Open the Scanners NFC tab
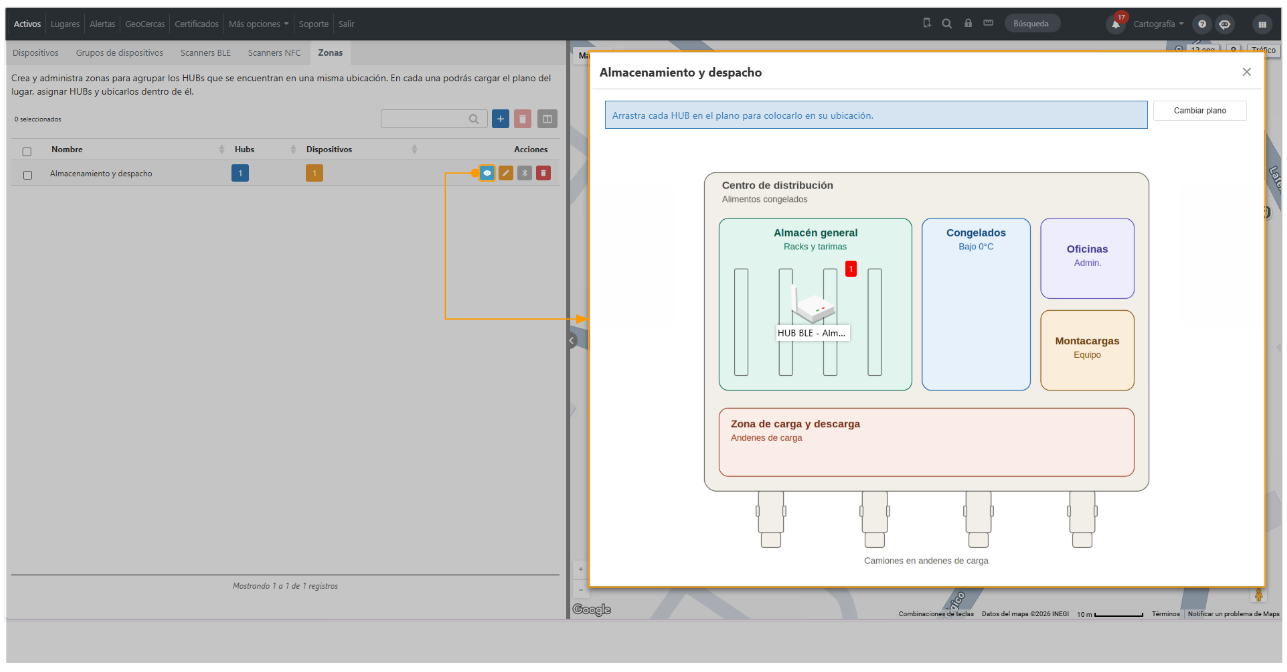Image resolution: width=1287 pixels, height=672 pixels. (x=274, y=53)
